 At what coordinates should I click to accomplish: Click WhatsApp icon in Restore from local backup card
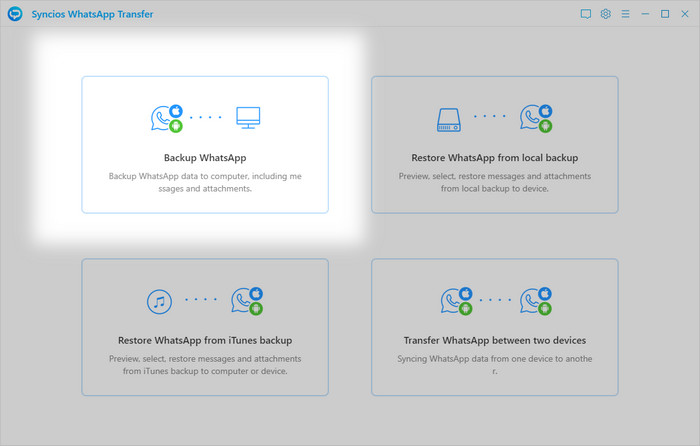pyautogui.click(x=536, y=118)
